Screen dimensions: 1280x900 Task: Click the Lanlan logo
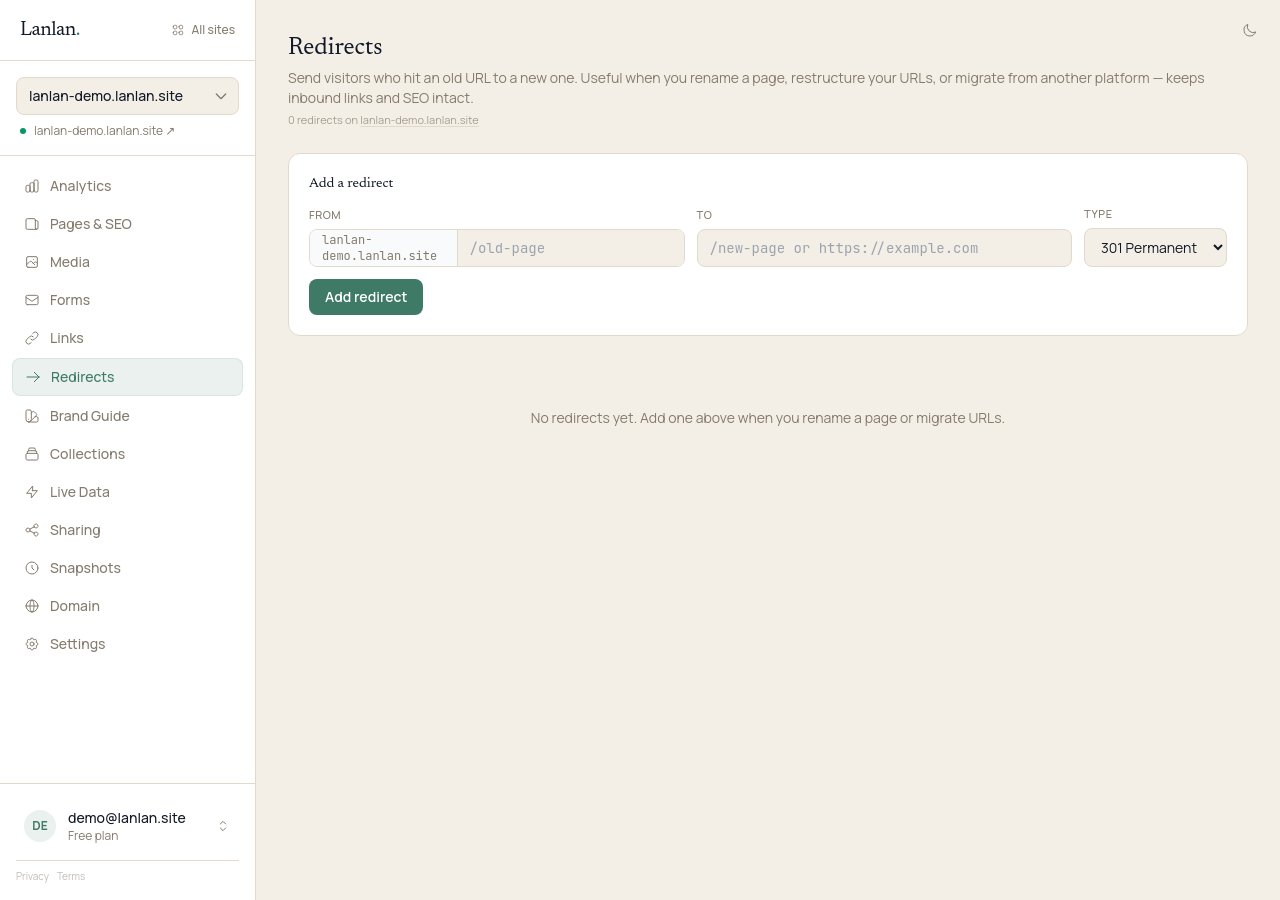pos(50,29)
